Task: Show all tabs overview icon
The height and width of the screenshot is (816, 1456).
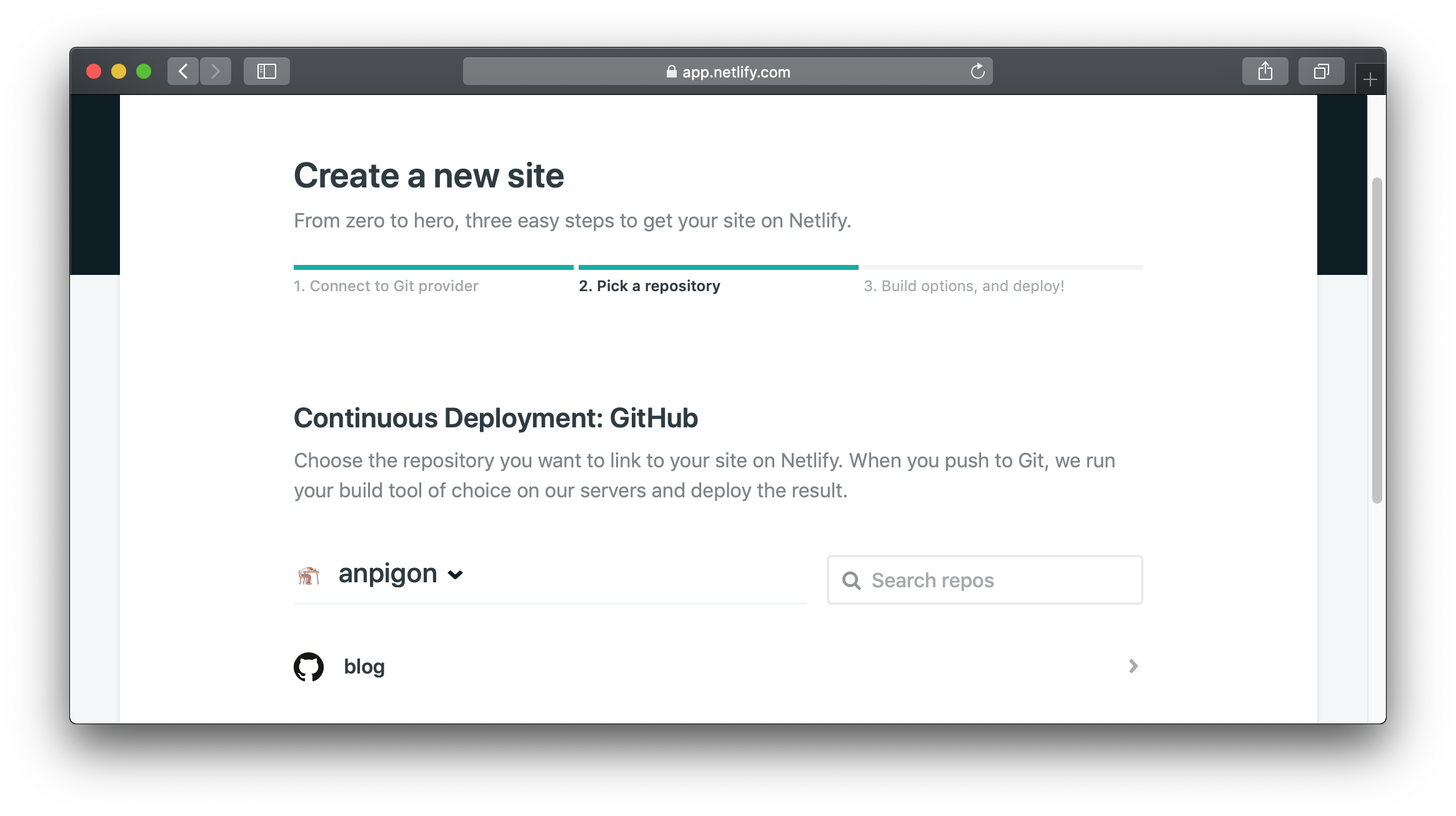Action: click(1321, 71)
